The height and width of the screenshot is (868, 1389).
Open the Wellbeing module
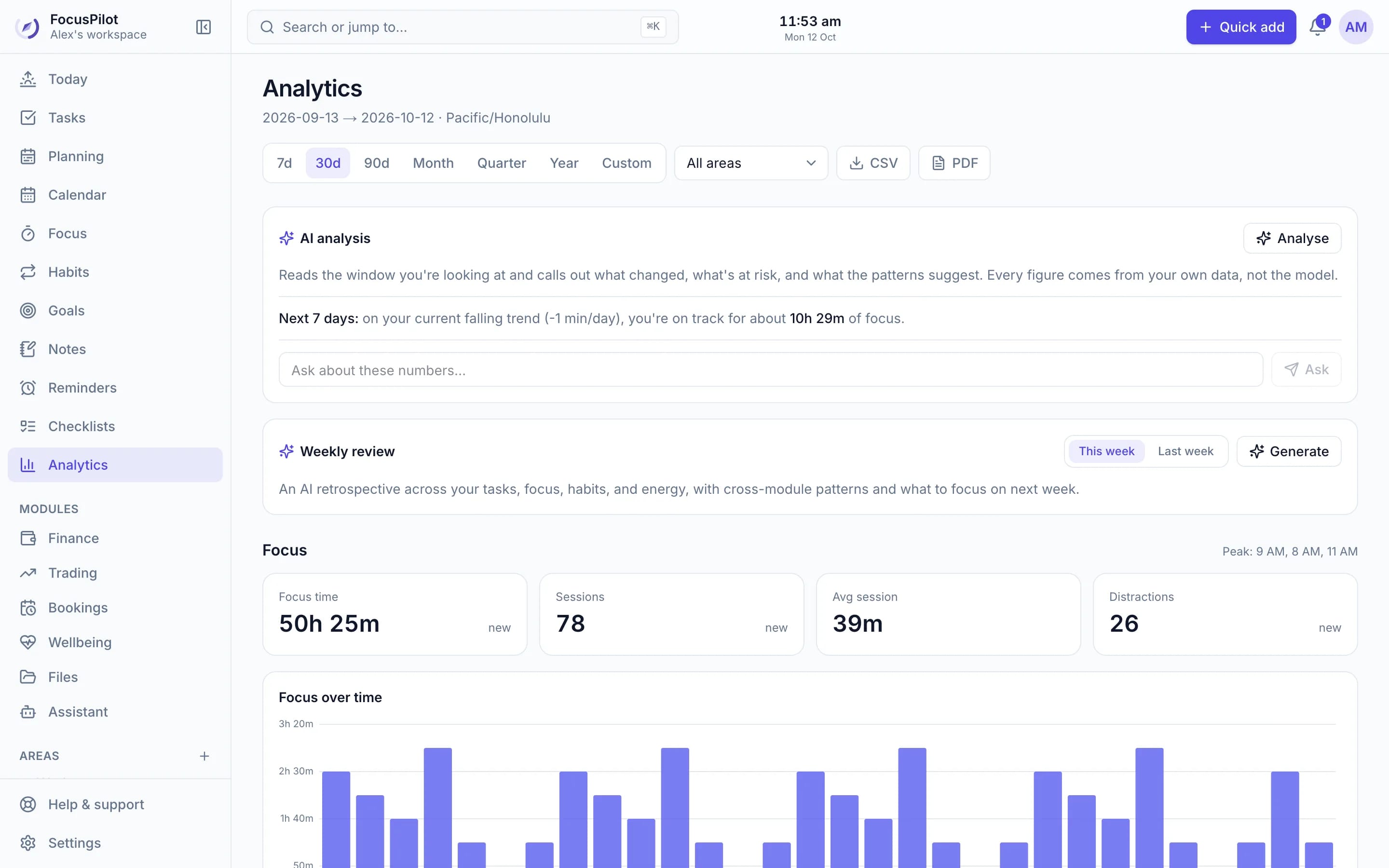(x=115, y=642)
